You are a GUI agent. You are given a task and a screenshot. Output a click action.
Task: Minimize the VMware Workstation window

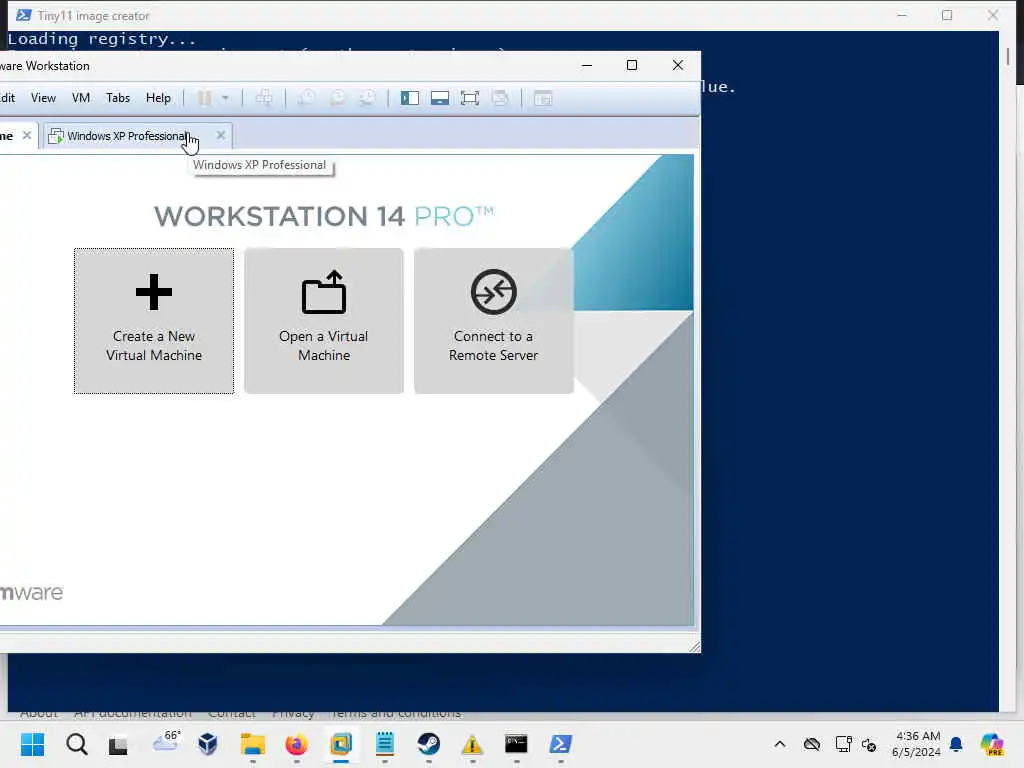(x=587, y=65)
